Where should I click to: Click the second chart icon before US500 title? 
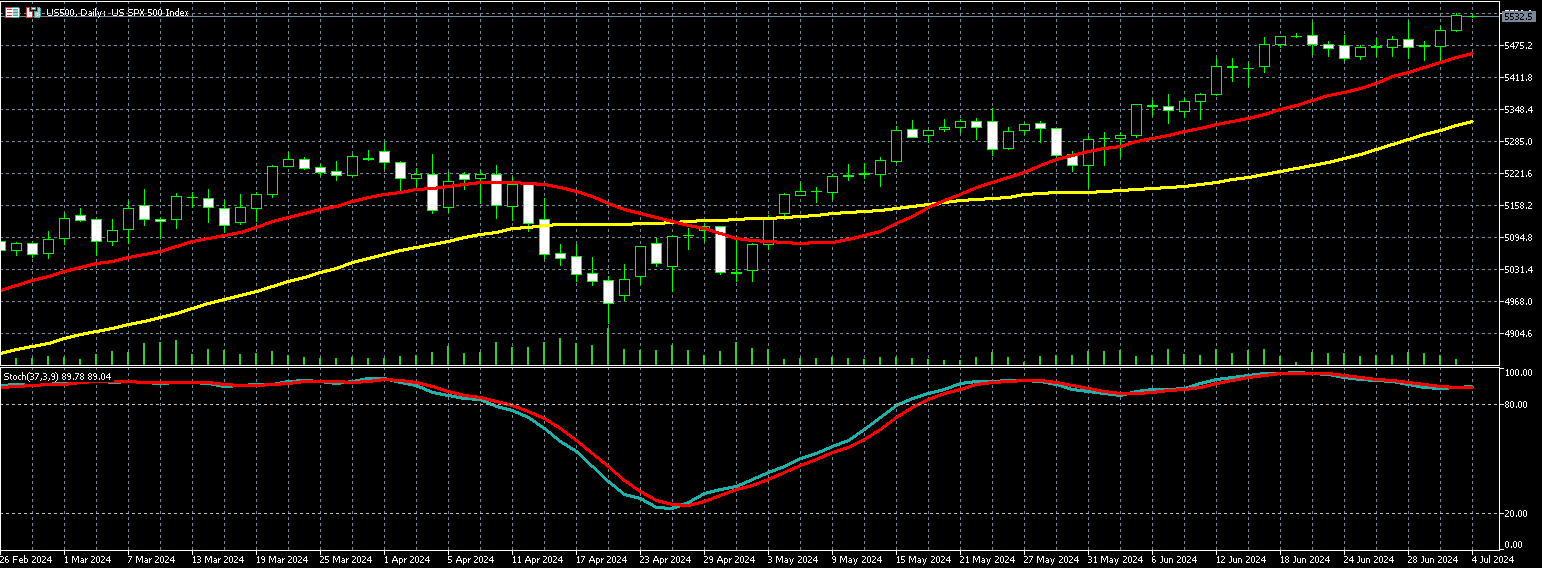click(x=32, y=12)
